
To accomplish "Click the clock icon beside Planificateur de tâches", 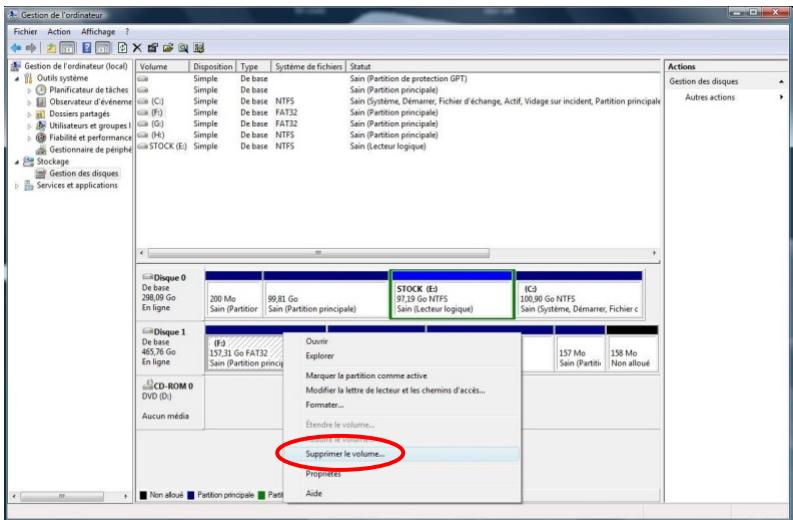I will pyautogui.click(x=41, y=90).
